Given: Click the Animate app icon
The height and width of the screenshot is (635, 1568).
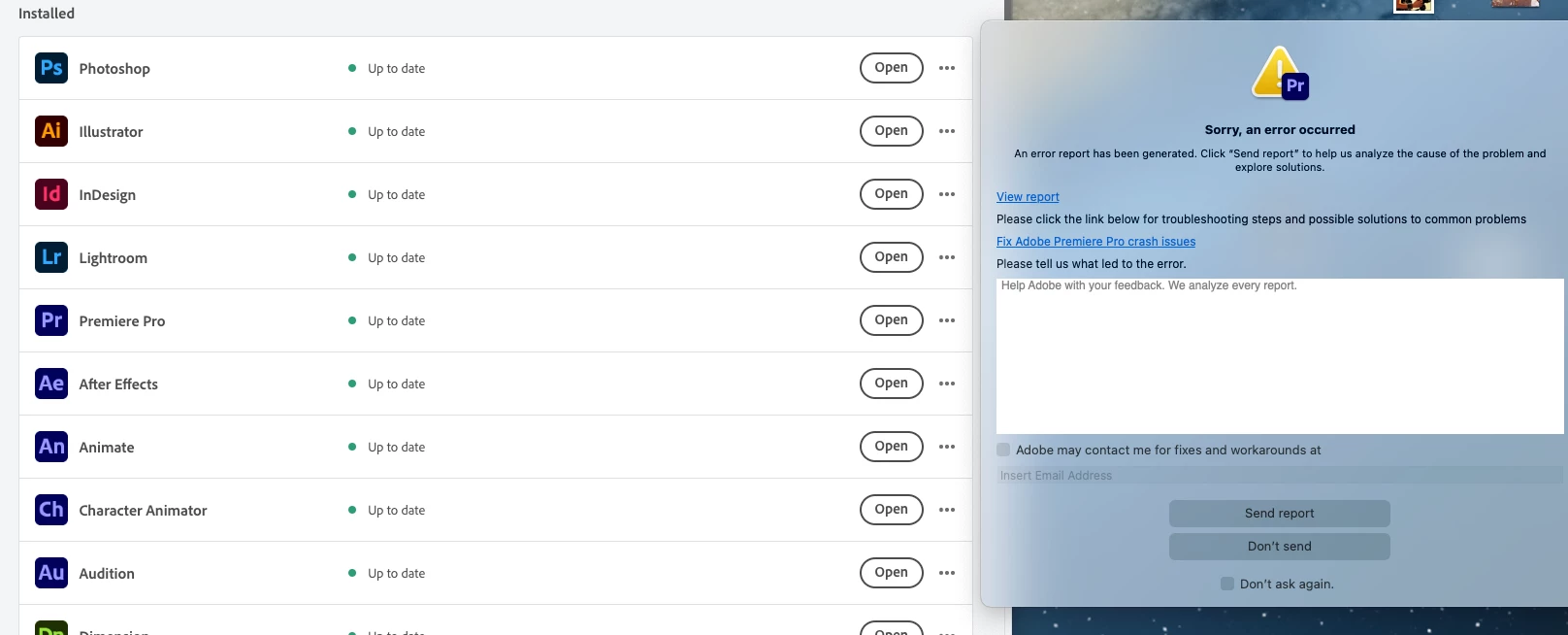Looking at the screenshot, I should tap(51, 447).
